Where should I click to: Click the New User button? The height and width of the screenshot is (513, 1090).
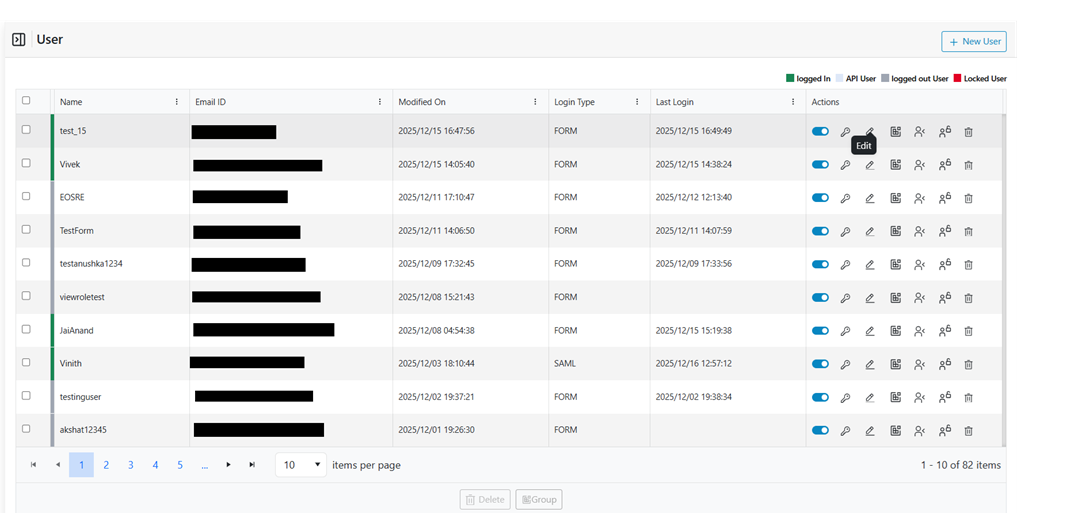pyautogui.click(x=973, y=41)
